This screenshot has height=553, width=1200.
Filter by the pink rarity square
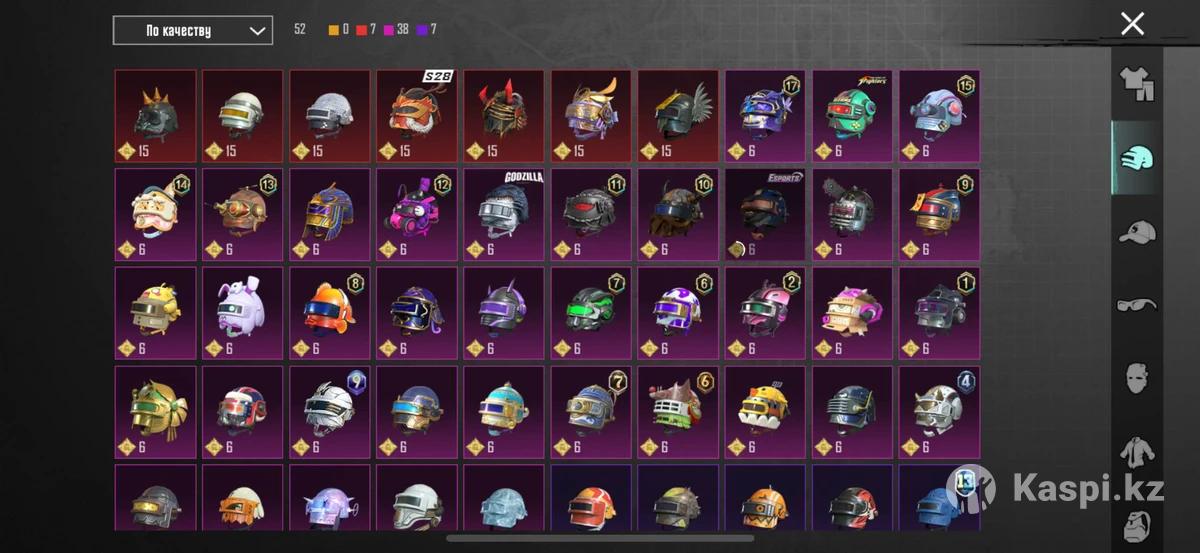389,30
